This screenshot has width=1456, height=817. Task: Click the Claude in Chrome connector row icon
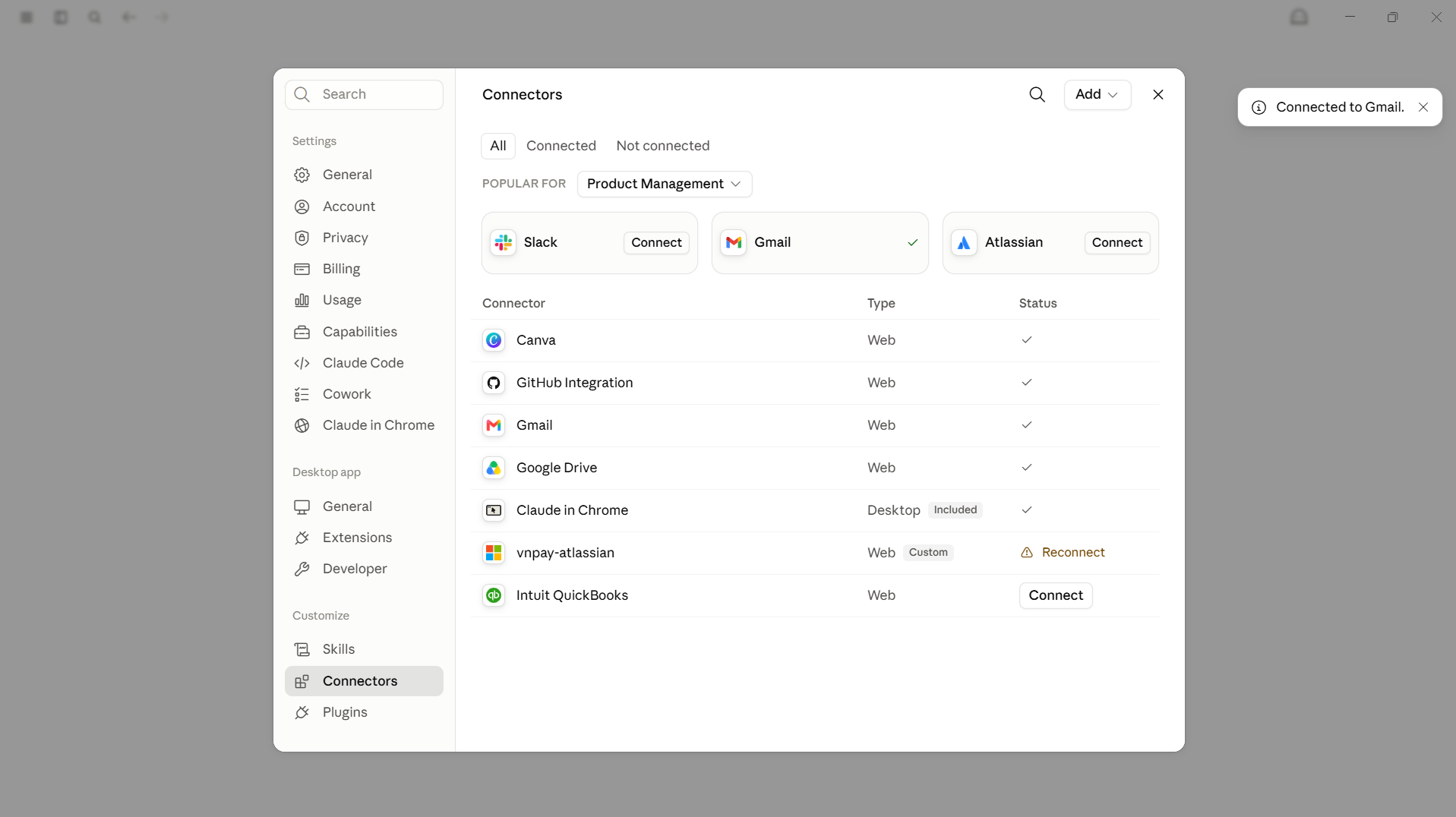pyautogui.click(x=494, y=510)
